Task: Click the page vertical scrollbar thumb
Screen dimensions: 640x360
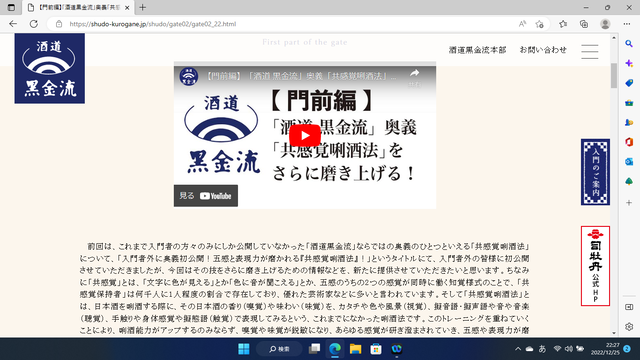Action: click(x=614, y=76)
